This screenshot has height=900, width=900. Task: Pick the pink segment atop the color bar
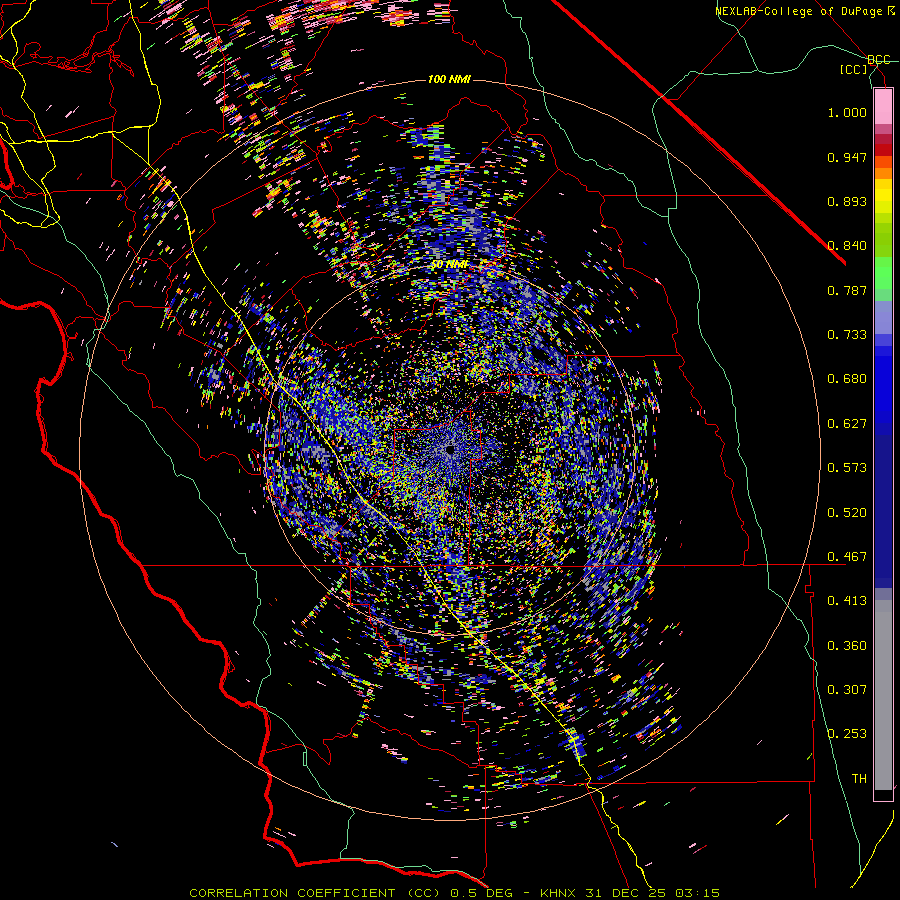883,107
